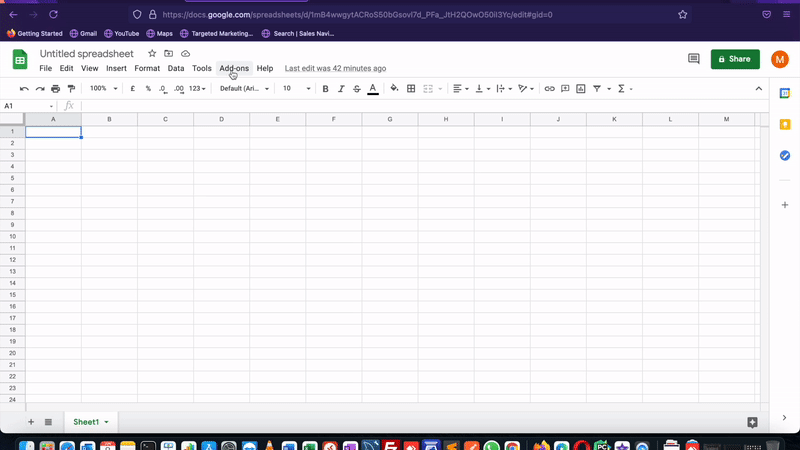
Task: Click the green Share button
Action: click(x=735, y=59)
